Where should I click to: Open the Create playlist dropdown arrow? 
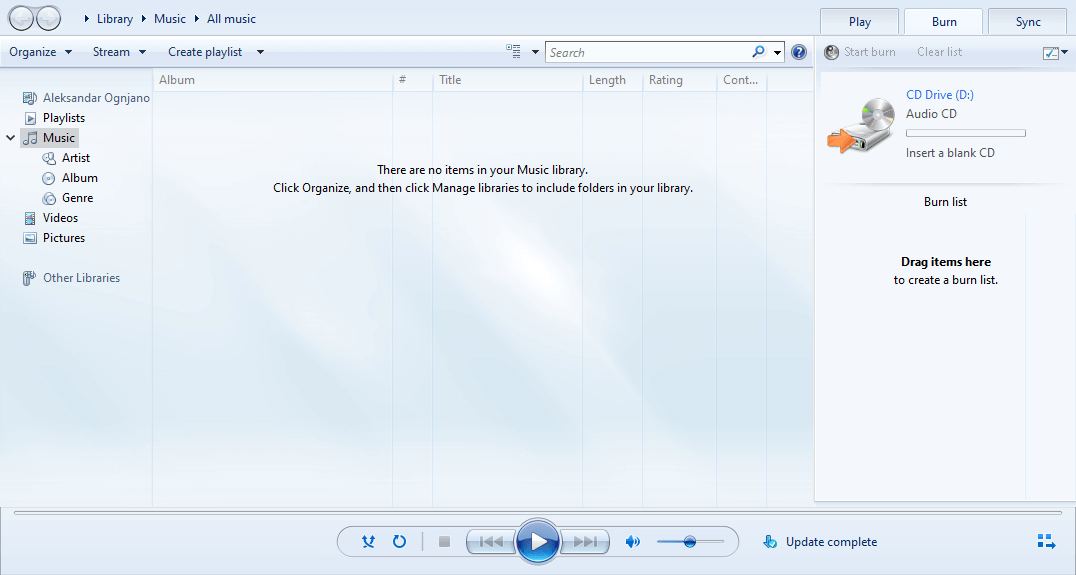click(x=260, y=52)
